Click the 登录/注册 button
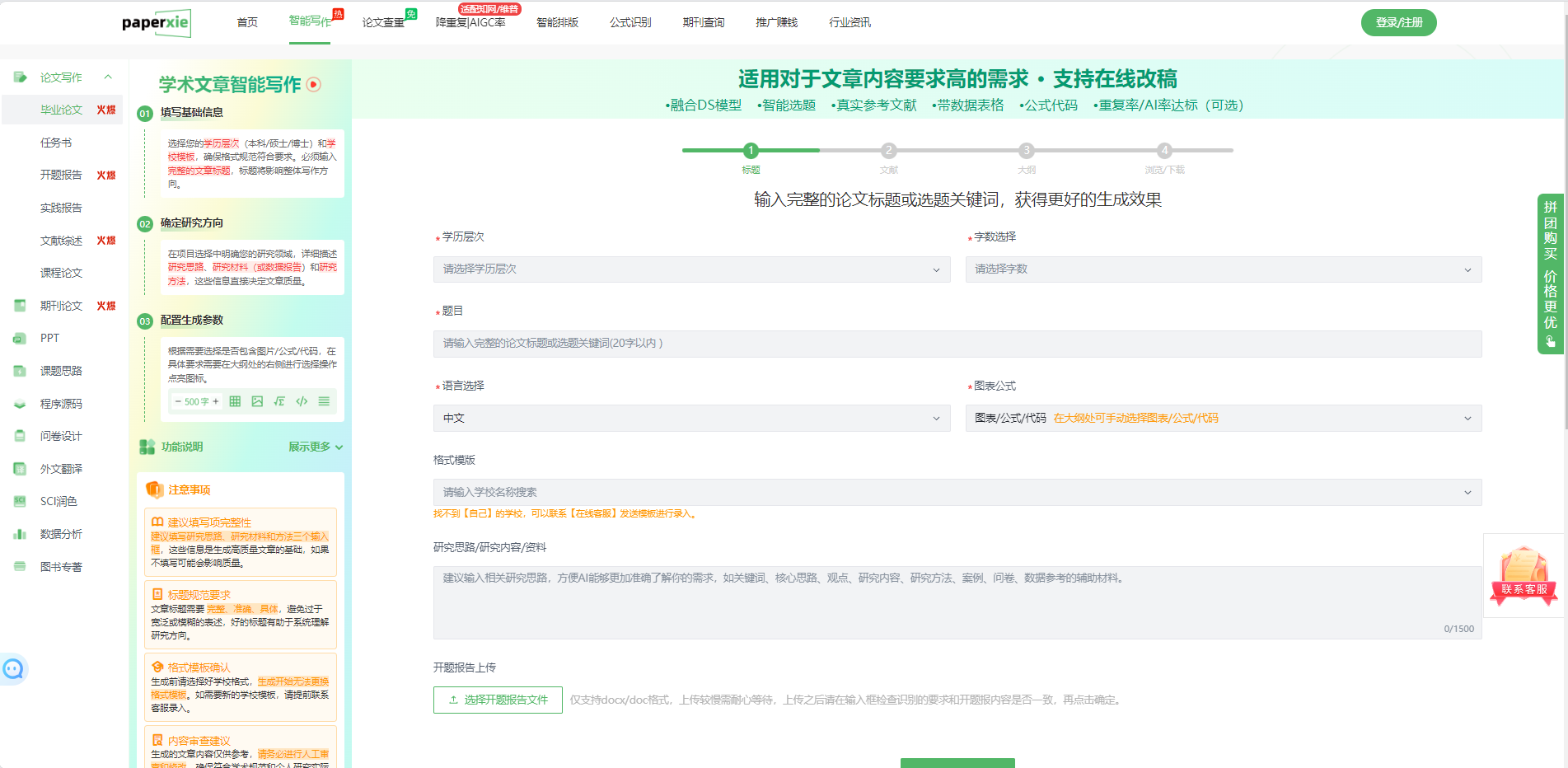 (1398, 22)
